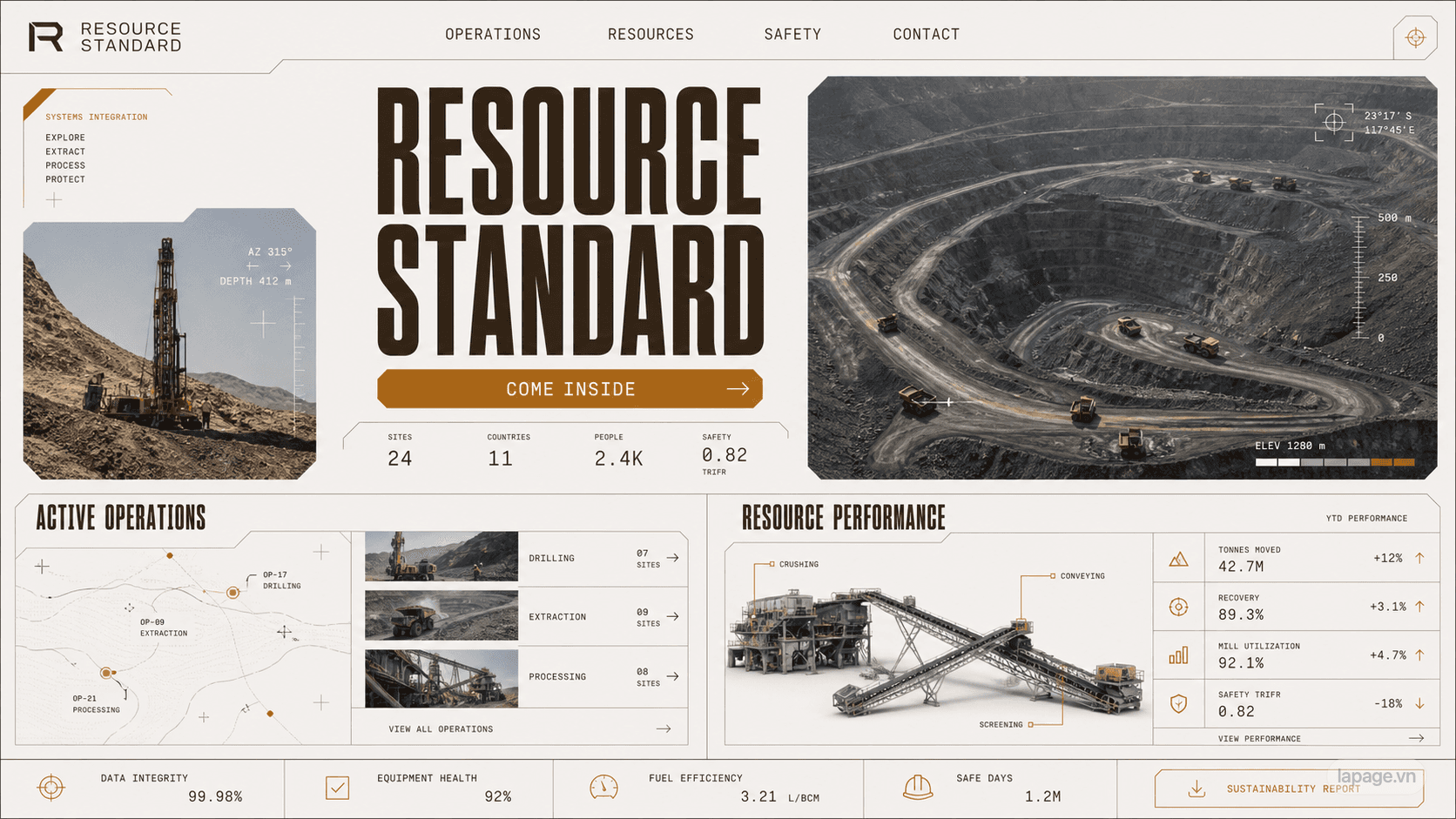Screen dimensions: 1456x819
Task: Click the Data Integrity crosshair icon
Action: 51,788
